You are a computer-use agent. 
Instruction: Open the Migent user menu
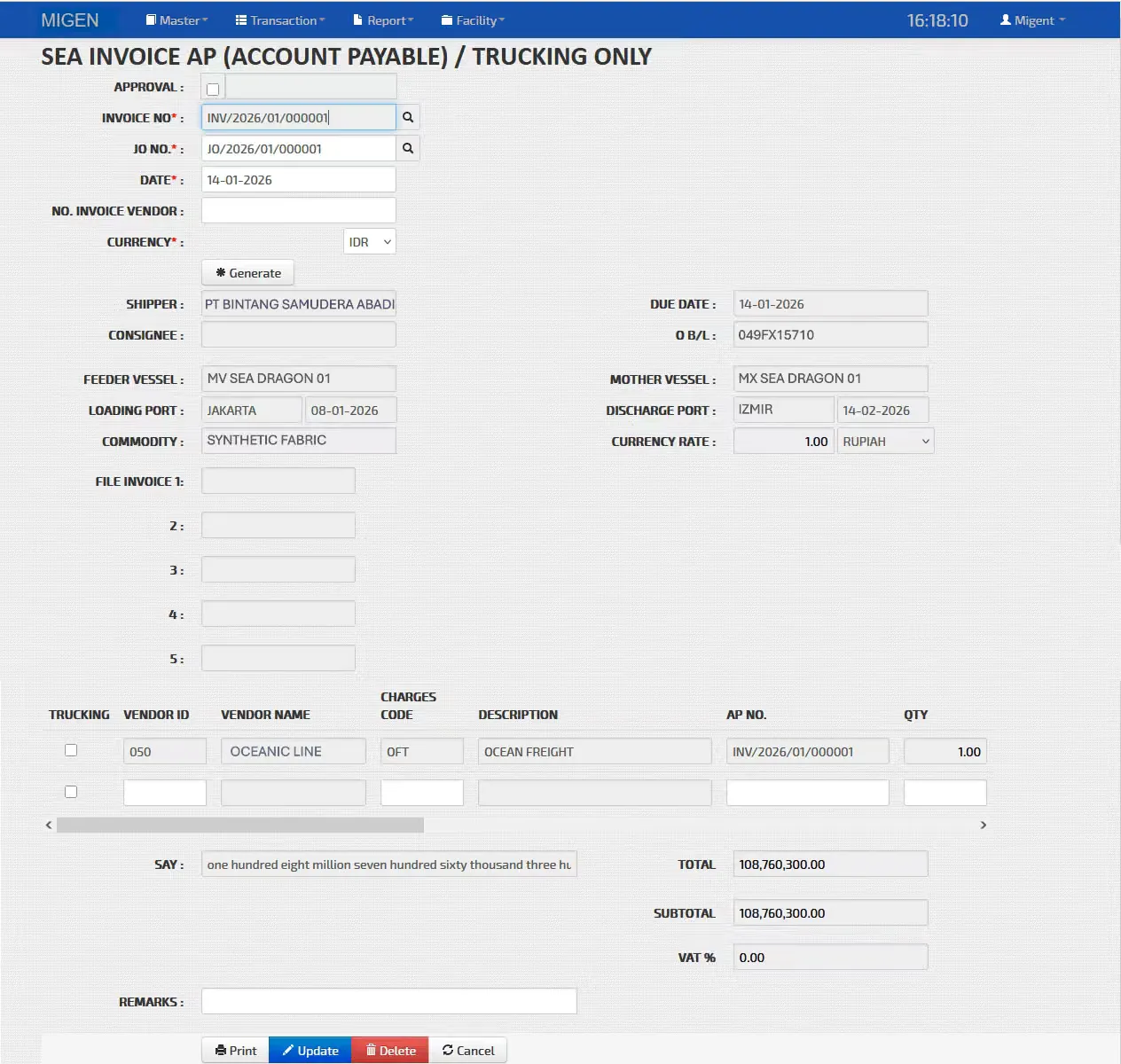click(1033, 20)
